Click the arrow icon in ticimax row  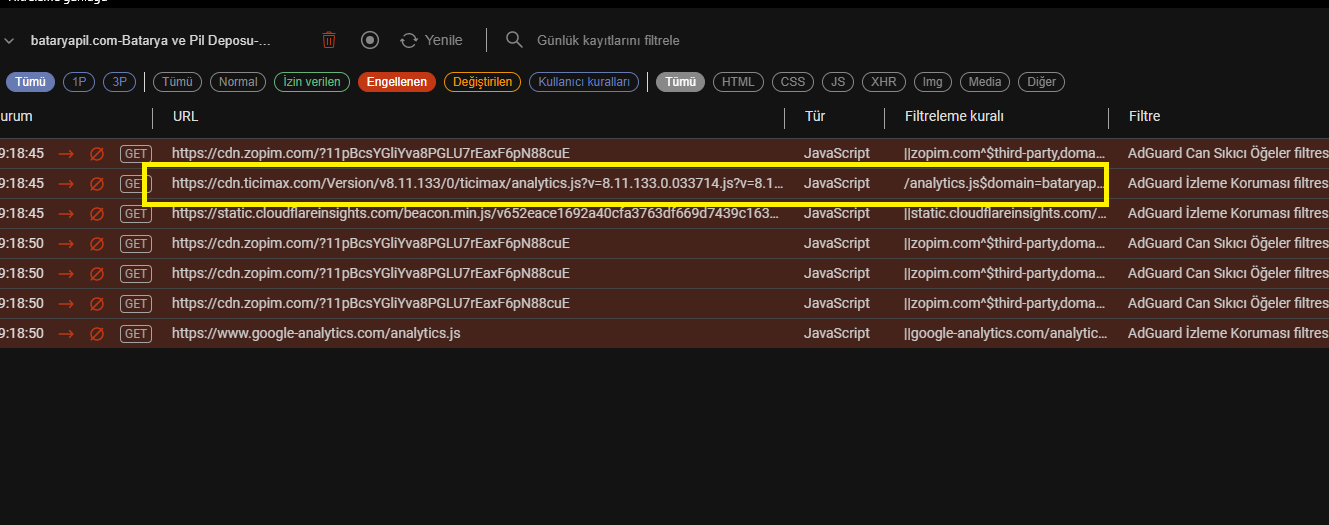pyautogui.click(x=67, y=184)
